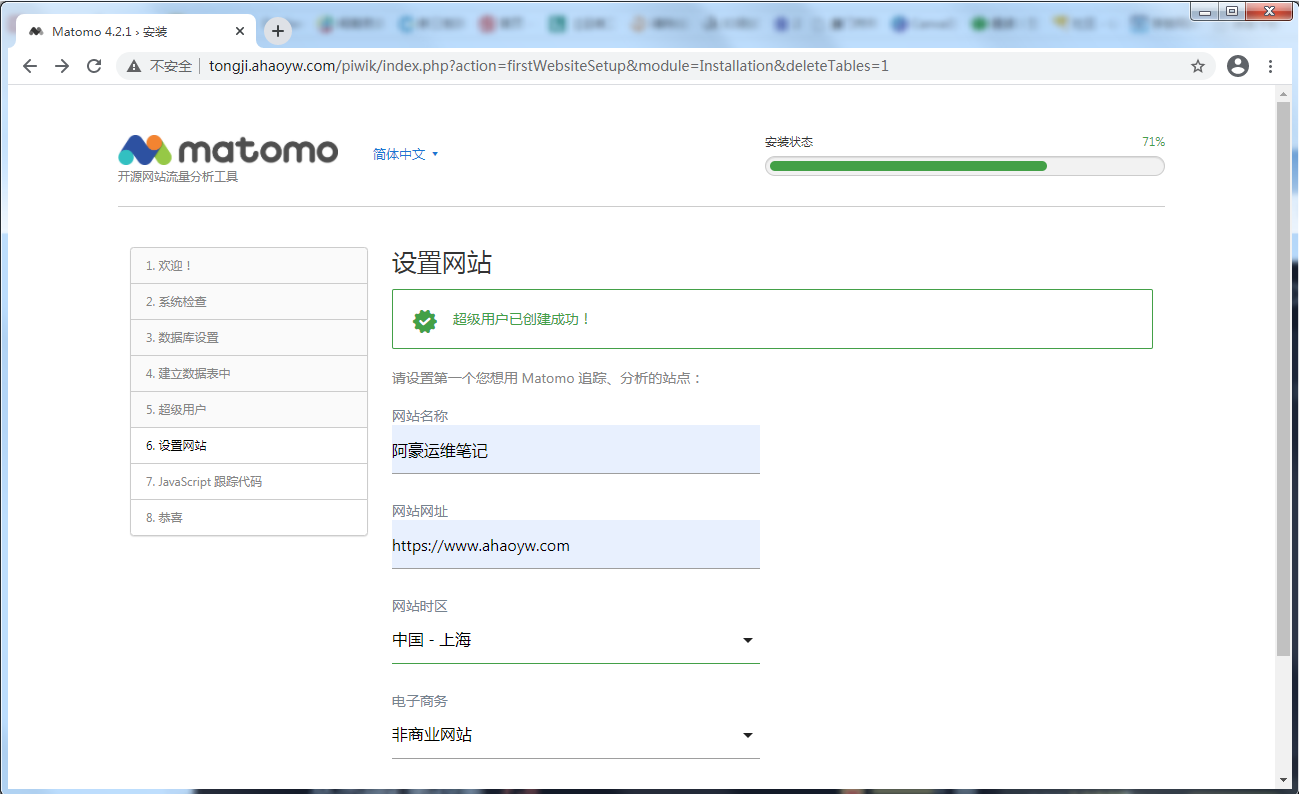Click the green success checkmark badge
The height and width of the screenshot is (794, 1299).
pos(425,320)
